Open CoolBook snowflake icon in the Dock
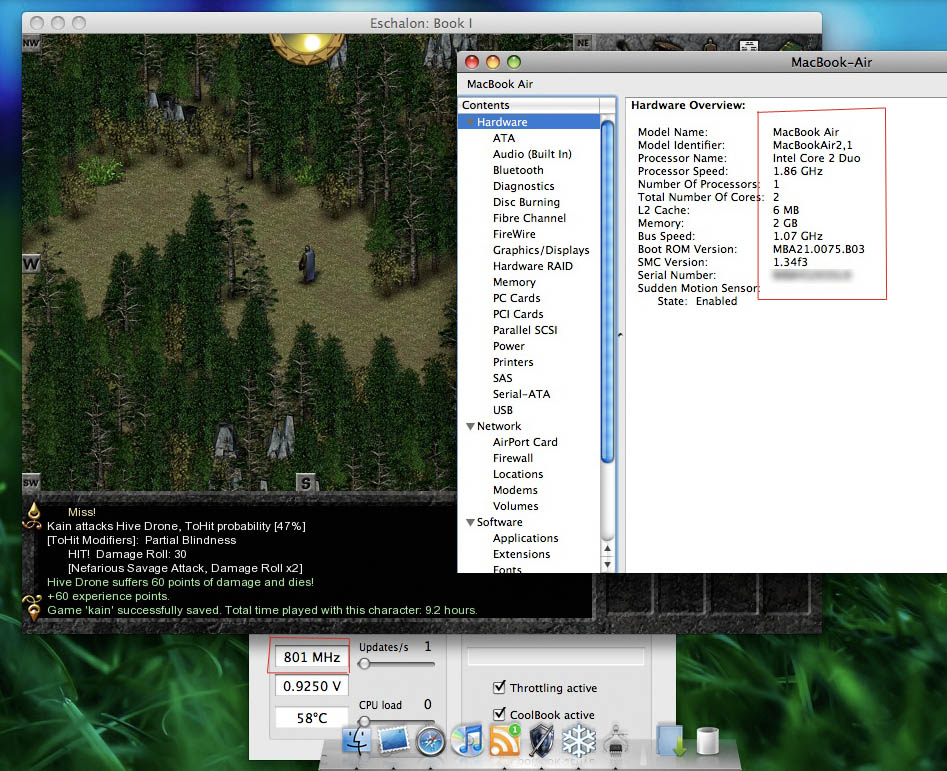Viewport: 947px width, 771px height. click(579, 740)
